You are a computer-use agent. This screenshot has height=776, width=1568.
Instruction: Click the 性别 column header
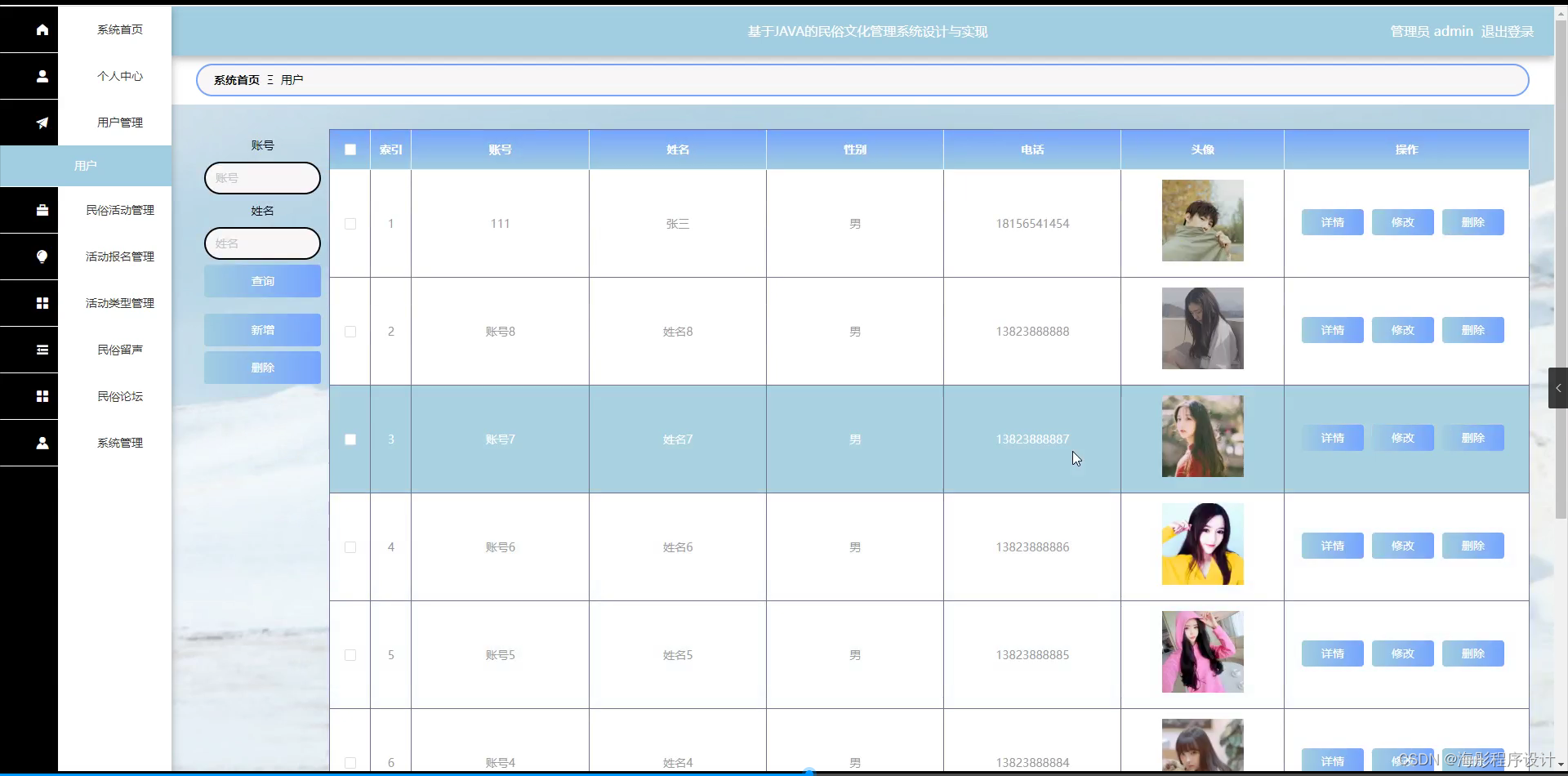tap(855, 149)
